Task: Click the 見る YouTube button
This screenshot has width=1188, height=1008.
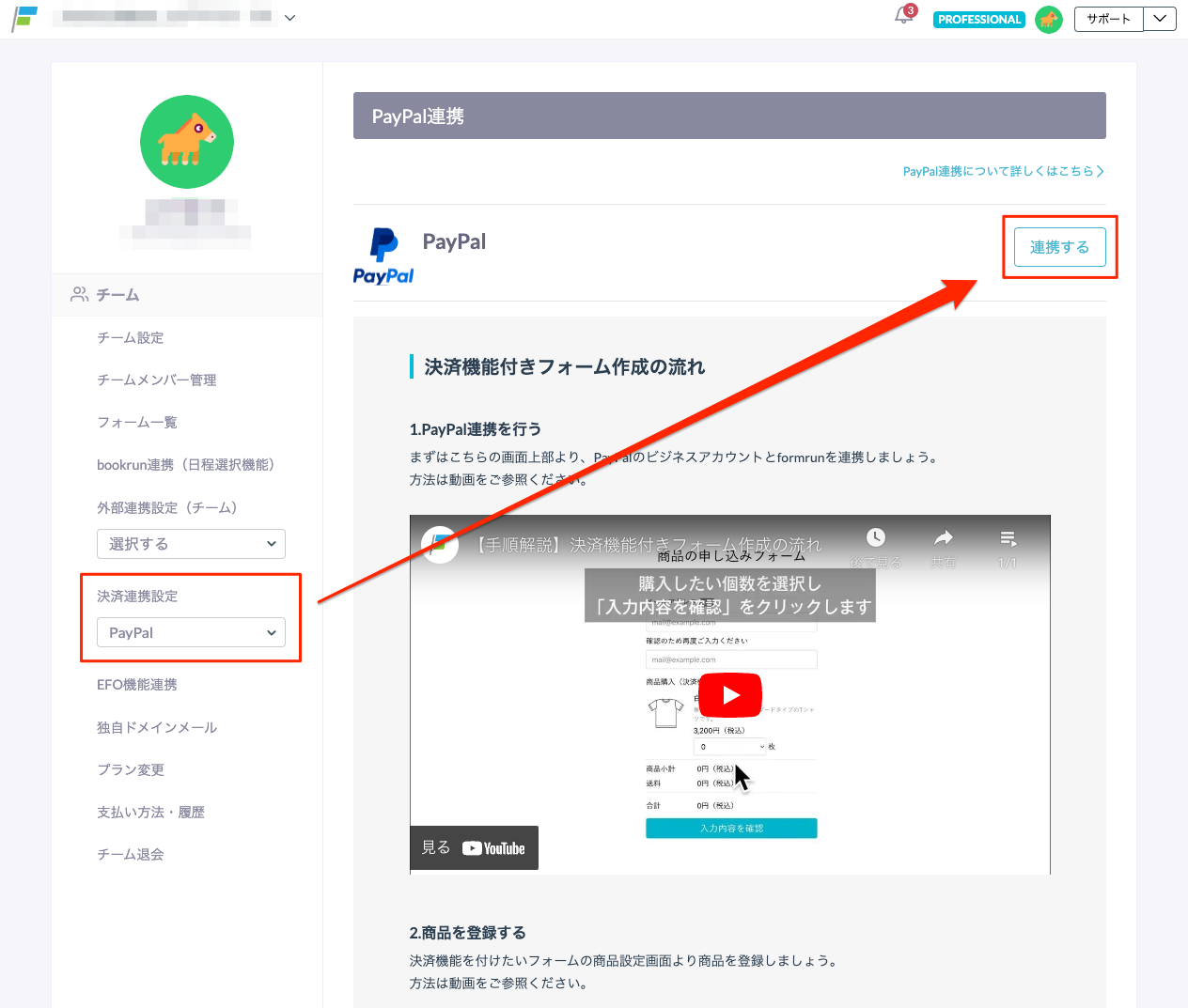Action: coord(474,847)
